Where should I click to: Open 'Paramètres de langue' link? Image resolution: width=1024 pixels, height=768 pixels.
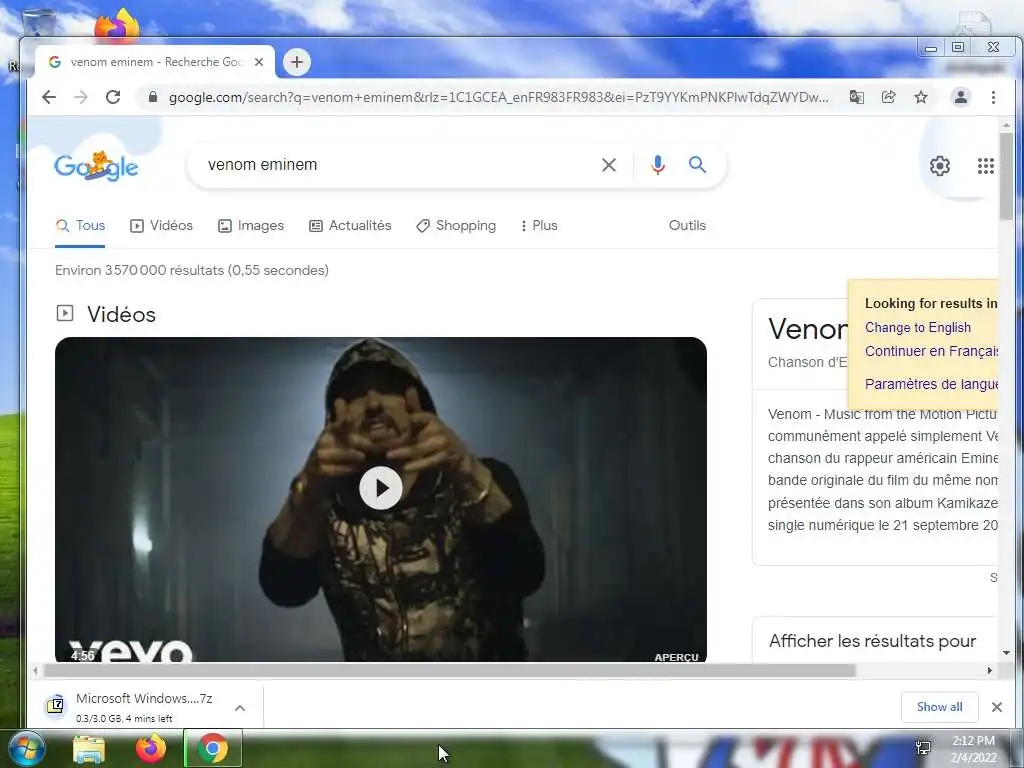[x=931, y=384]
